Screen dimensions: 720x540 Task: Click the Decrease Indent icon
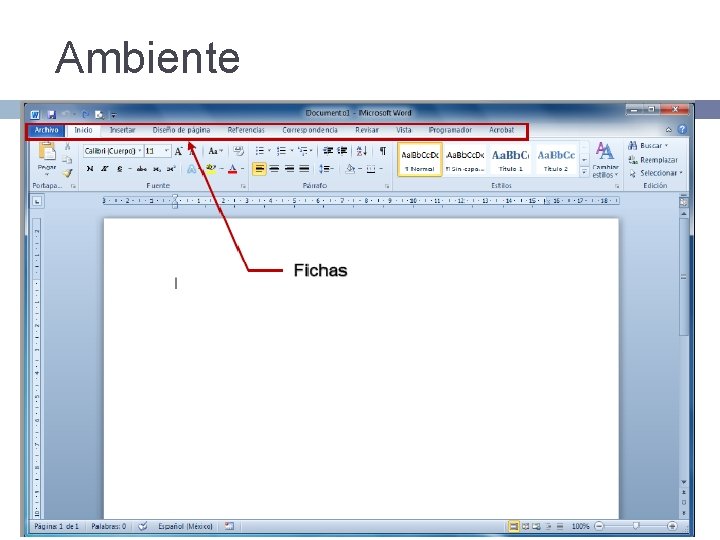pyautogui.click(x=327, y=151)
